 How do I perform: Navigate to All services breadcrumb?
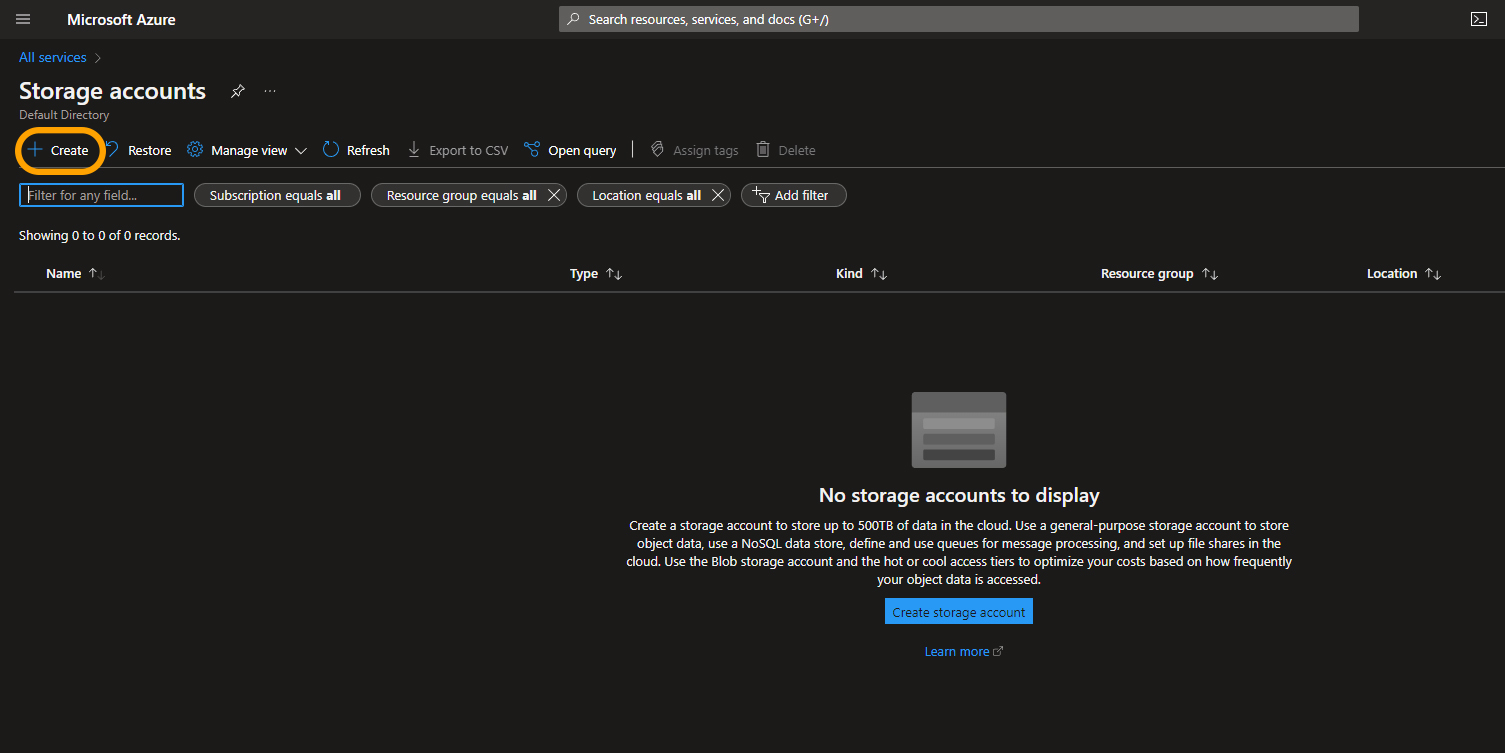[x=53, y=57]
